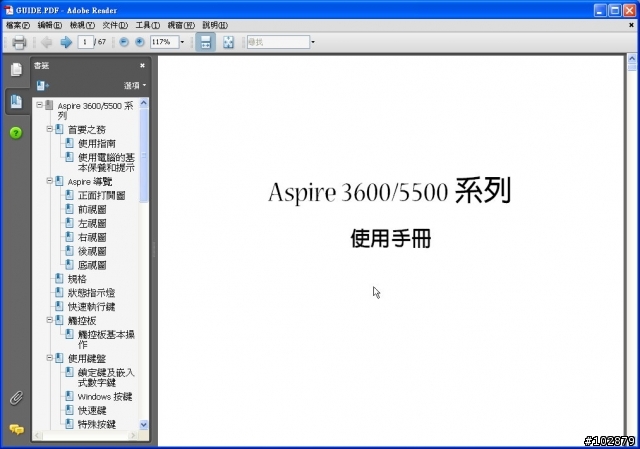The image size is (640, 449).
Task: Open the 說明 Help menu
Action: point(215,25)
